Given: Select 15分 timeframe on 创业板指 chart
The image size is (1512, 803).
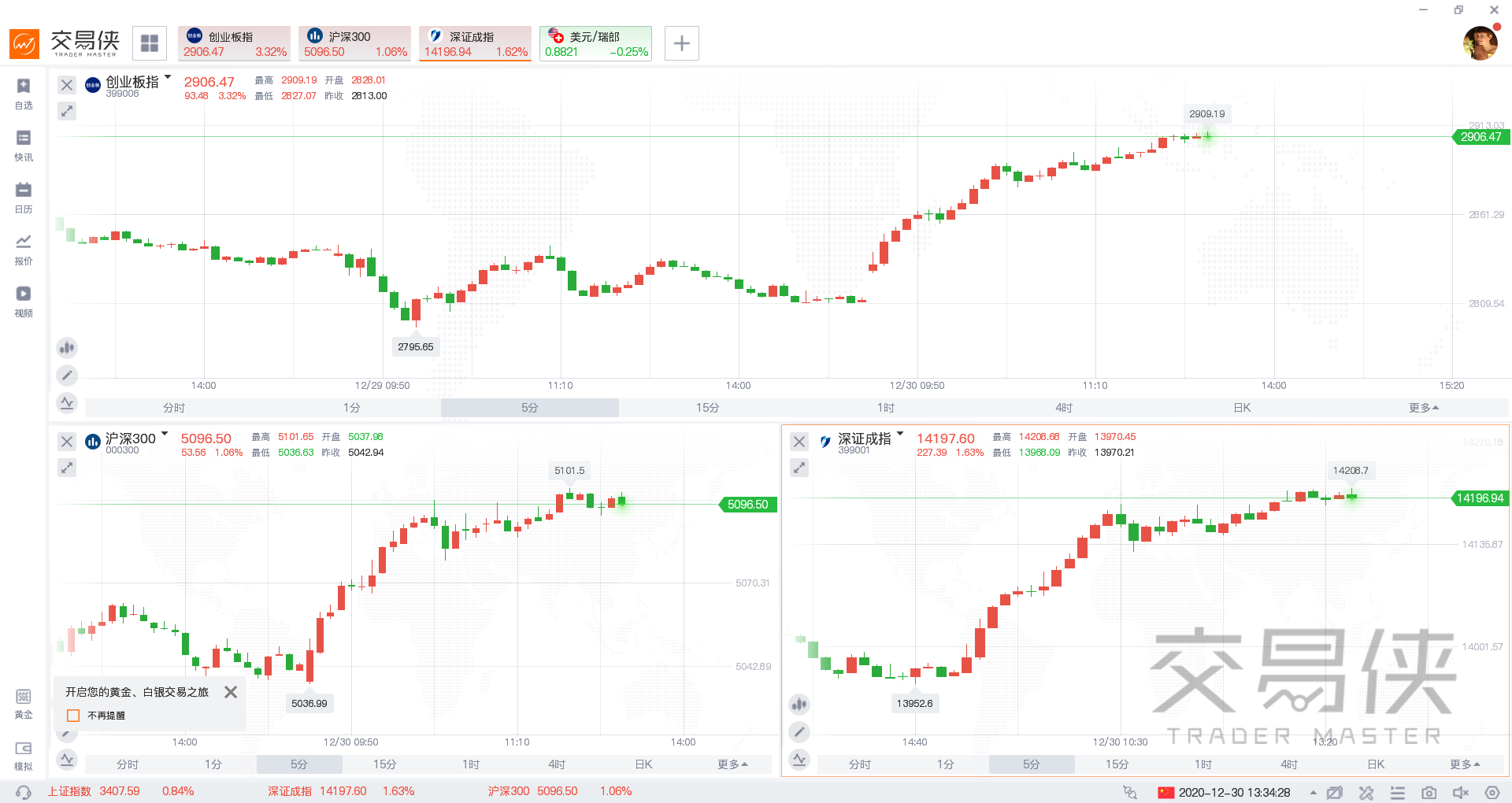Looking at the screenshot, I should pyautogui.click(x=707, y=408).
